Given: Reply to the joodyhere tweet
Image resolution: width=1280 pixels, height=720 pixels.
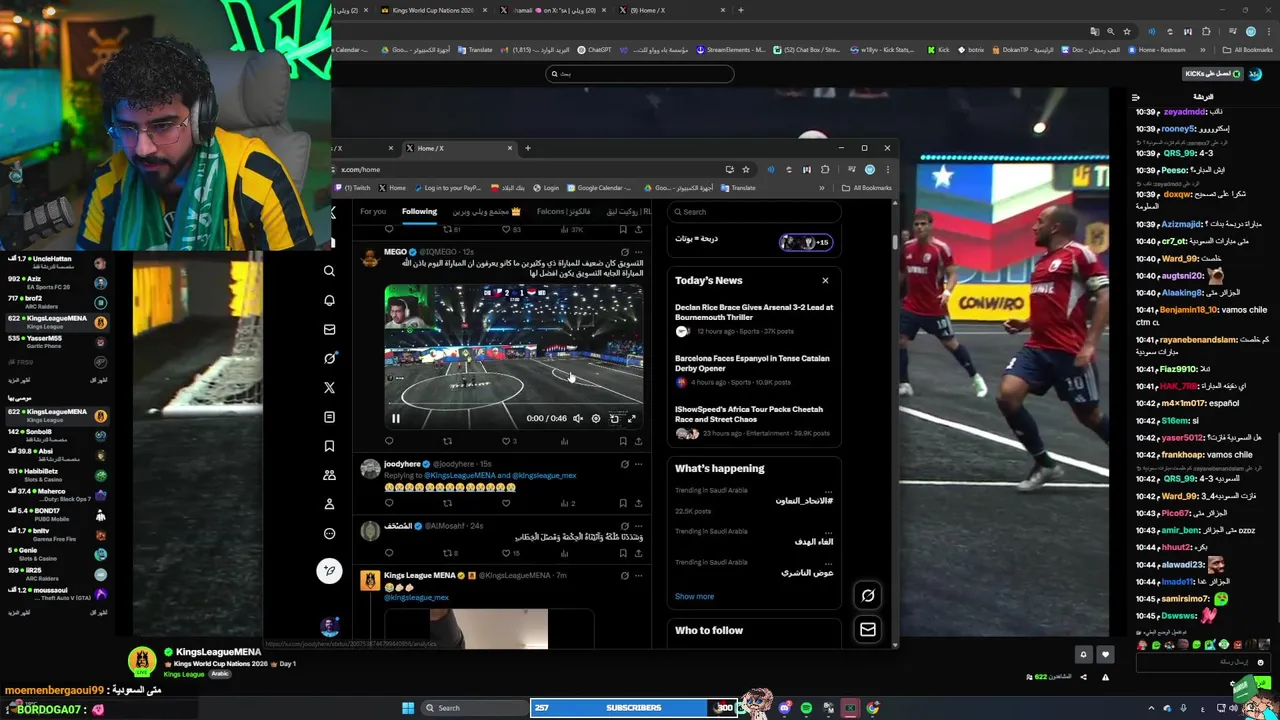Looking at the screenshot, I should tap(389, 503).
